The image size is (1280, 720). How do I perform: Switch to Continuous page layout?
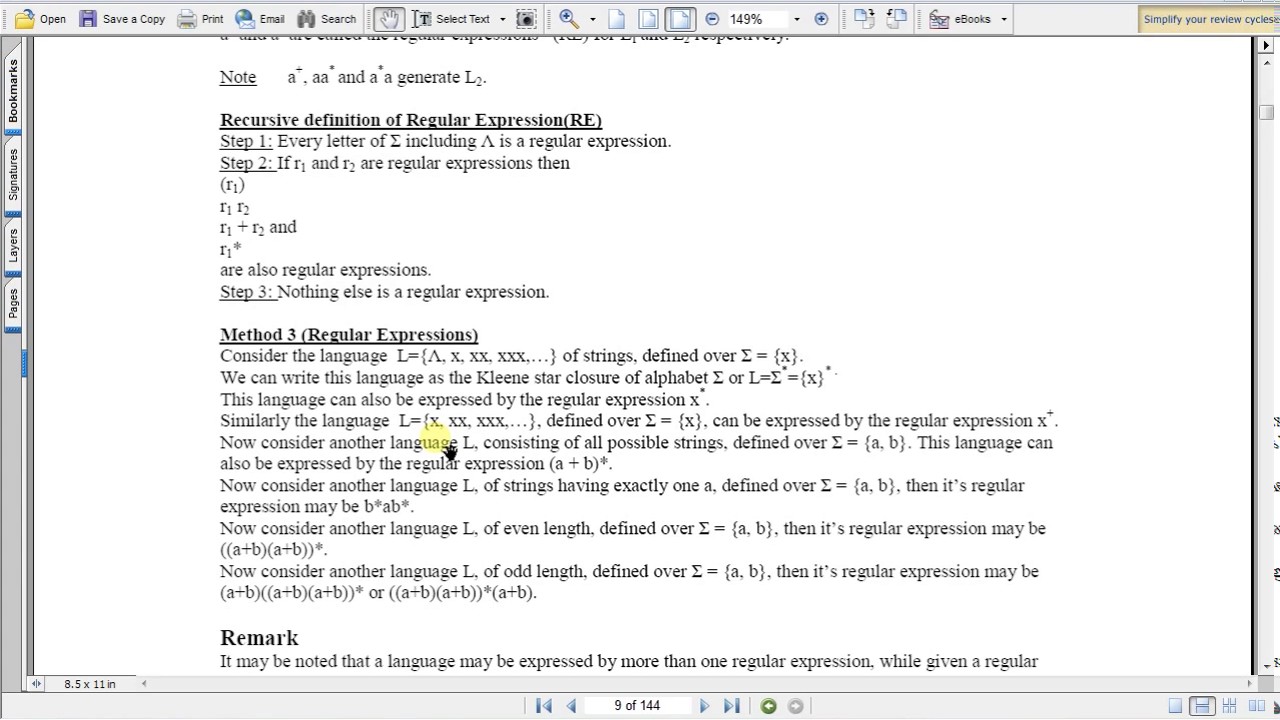pyautogui.click(x=1203, y=706)
